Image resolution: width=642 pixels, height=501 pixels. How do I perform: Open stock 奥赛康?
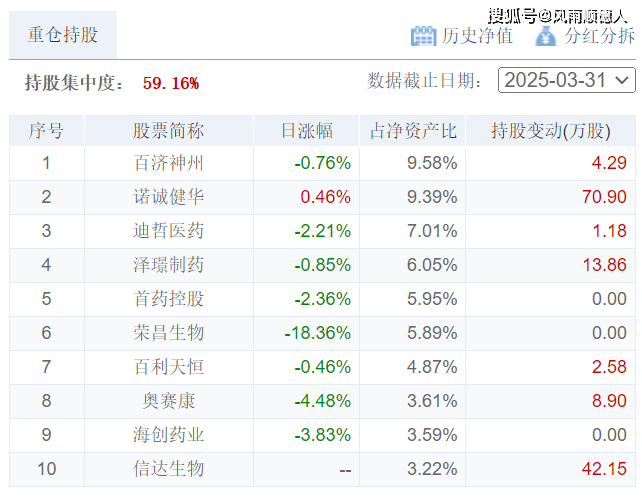168,401
